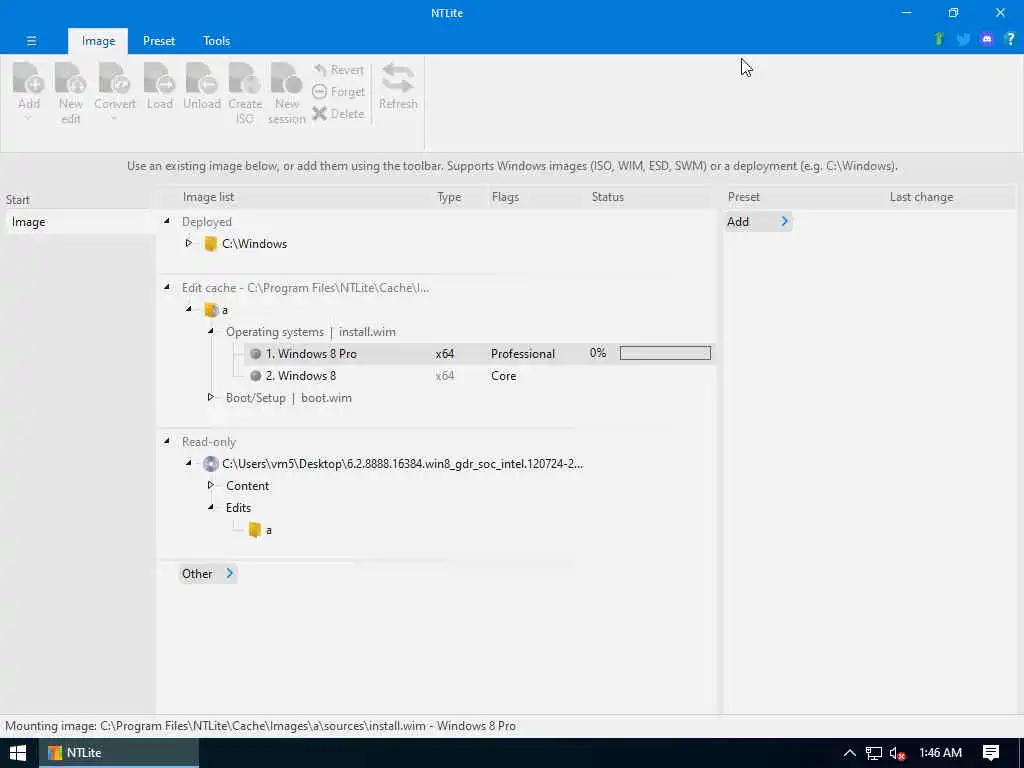The height and width of the screenshot is (768, 1024).
Task: Select the 2. Windows 8 row
Action: (480, 376)
